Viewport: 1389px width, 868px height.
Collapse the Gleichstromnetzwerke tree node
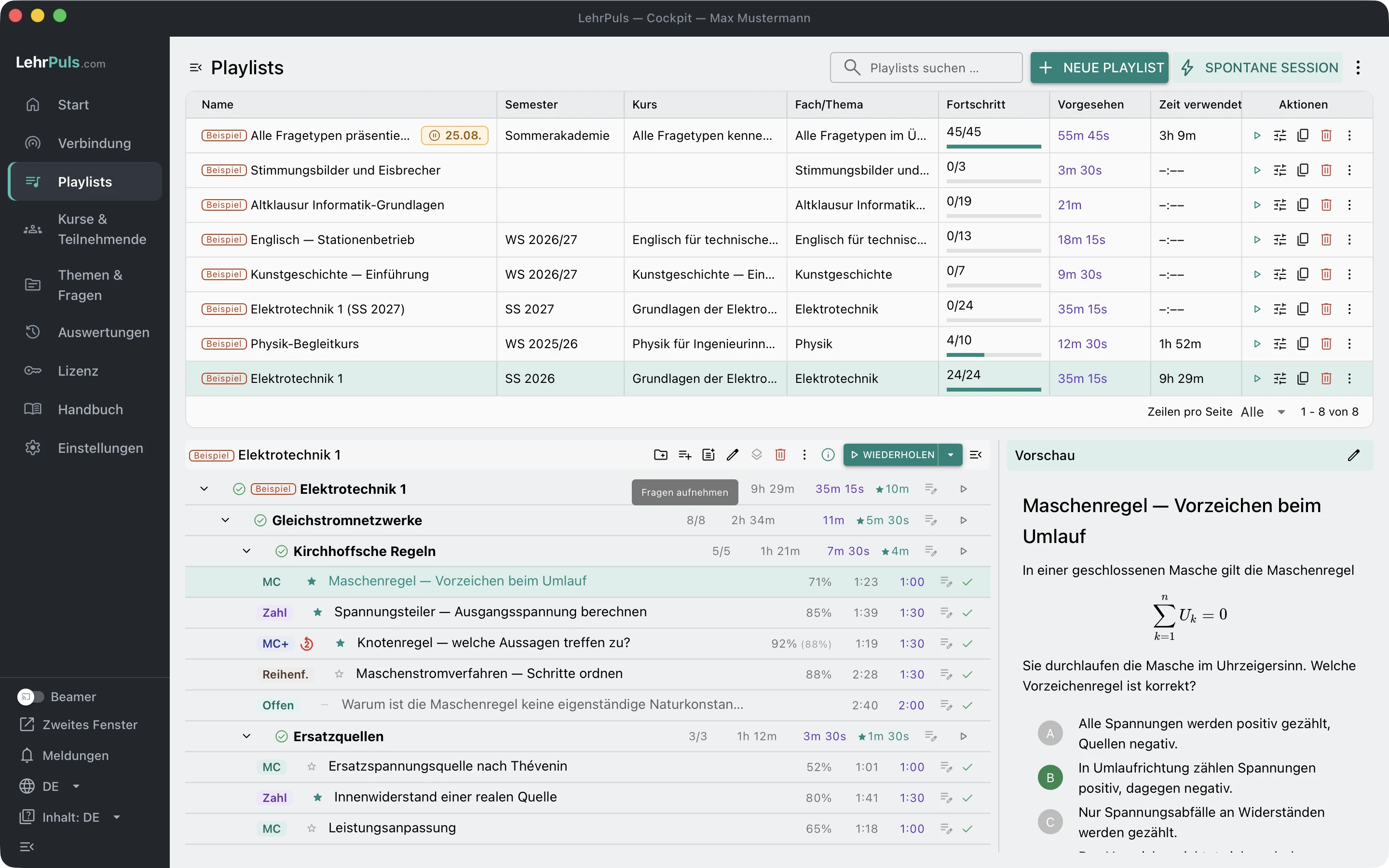[226, 520]
